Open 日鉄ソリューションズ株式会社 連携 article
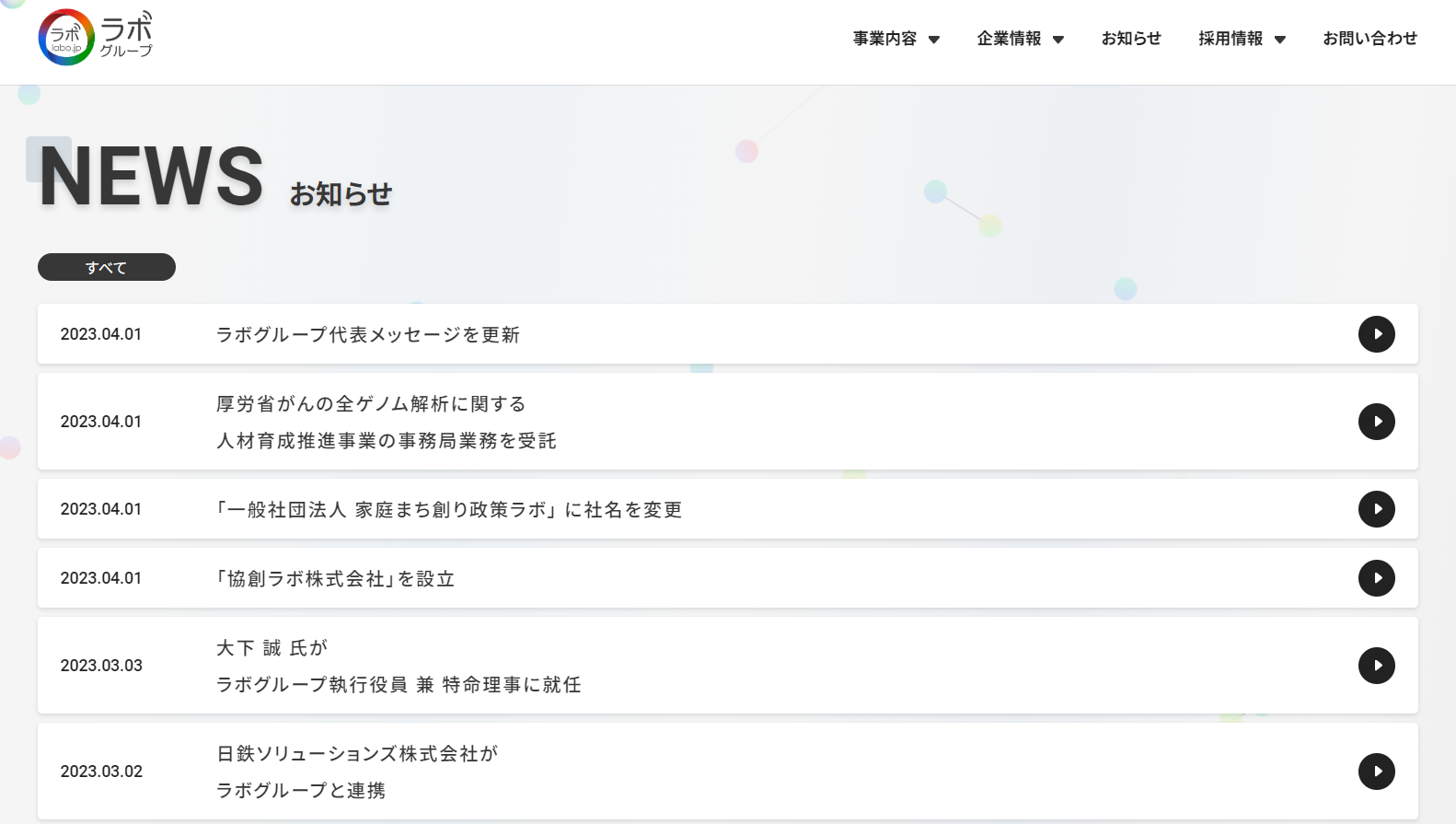1456x824 pixels. pyautogui.click(x=728, y=772)
